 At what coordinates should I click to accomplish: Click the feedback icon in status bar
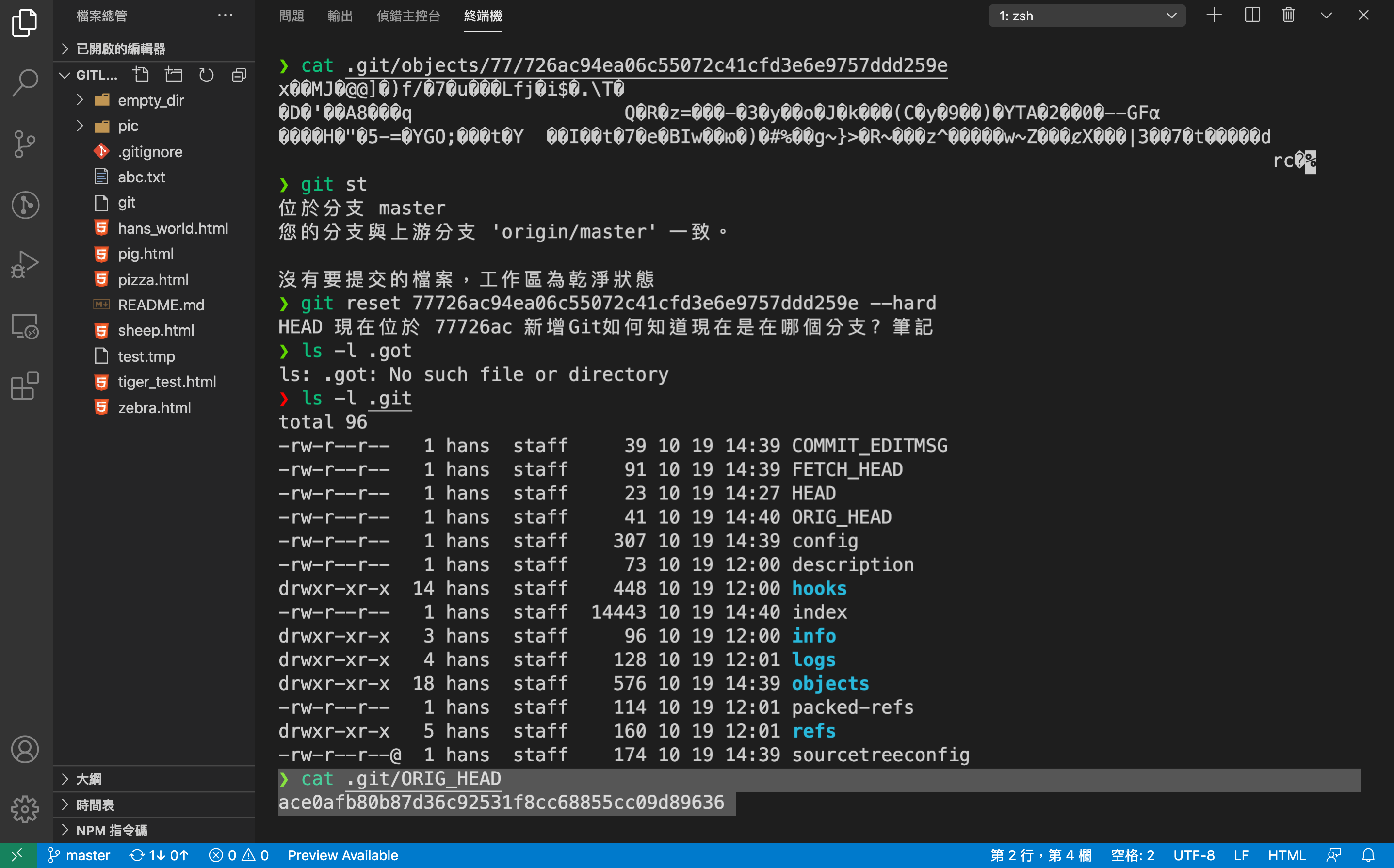[x=1334, y=855]
